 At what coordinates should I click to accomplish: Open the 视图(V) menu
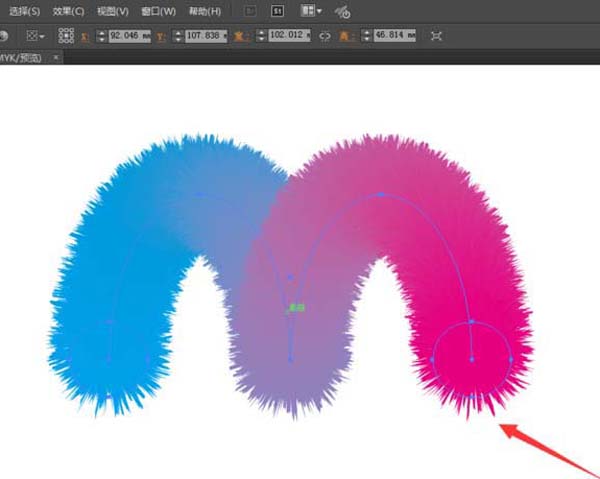click(x=112, y=11)
